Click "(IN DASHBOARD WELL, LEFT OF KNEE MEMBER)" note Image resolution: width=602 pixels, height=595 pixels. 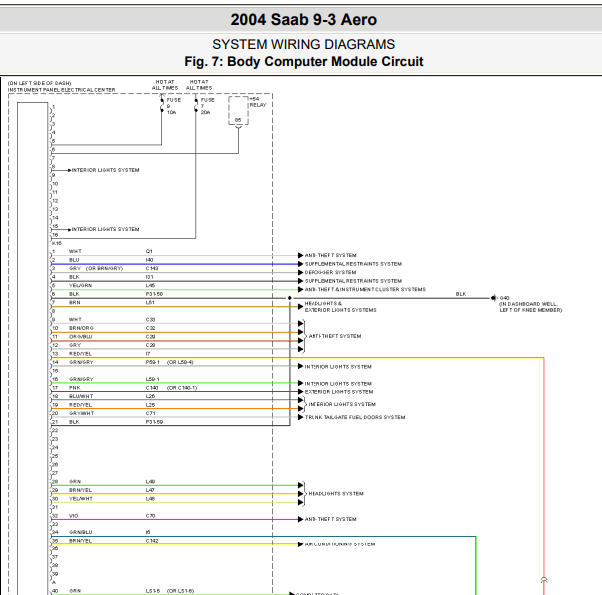coord(531,307)
